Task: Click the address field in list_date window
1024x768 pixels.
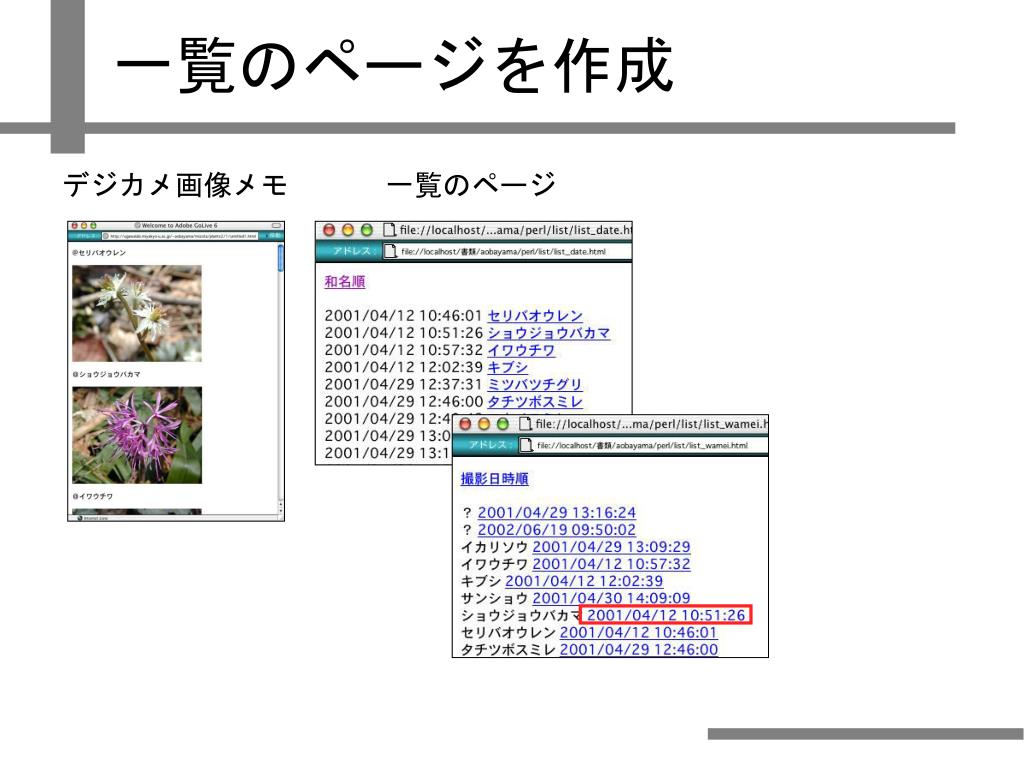Action: pos(506,251)
